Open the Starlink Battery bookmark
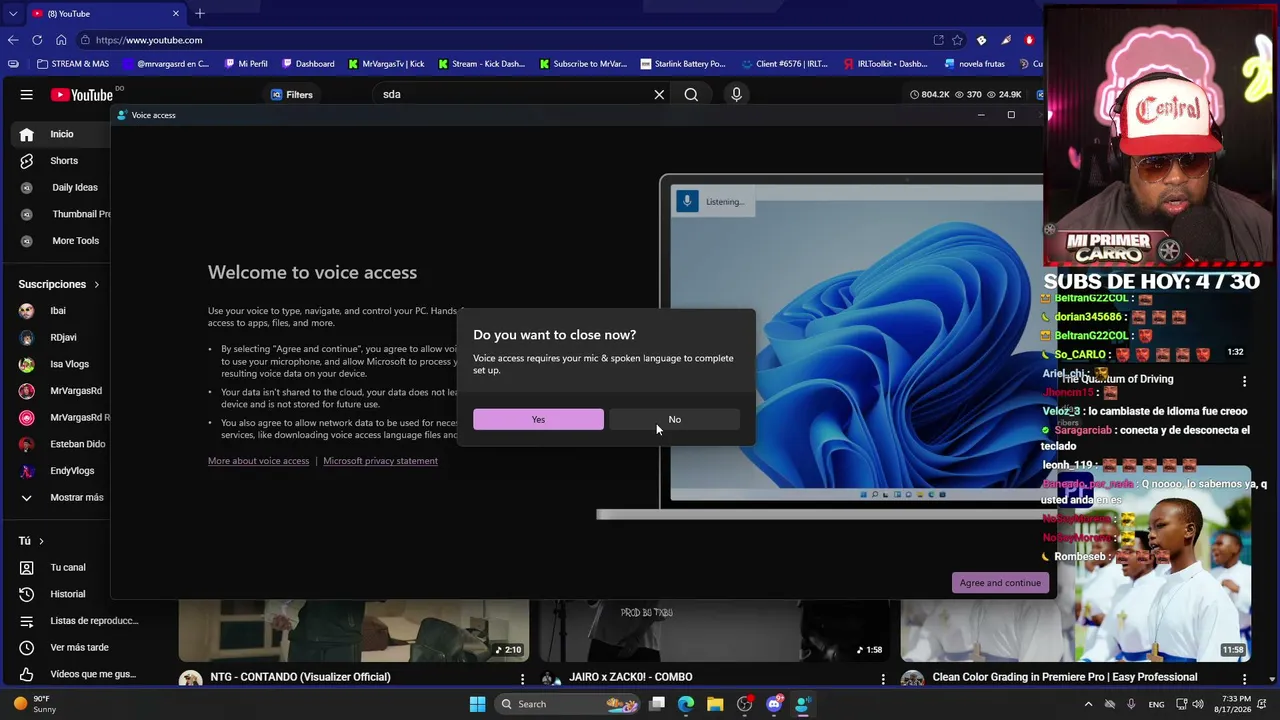Image resolution: width=1280 pixels, height=720 pixels. (683, 64)
